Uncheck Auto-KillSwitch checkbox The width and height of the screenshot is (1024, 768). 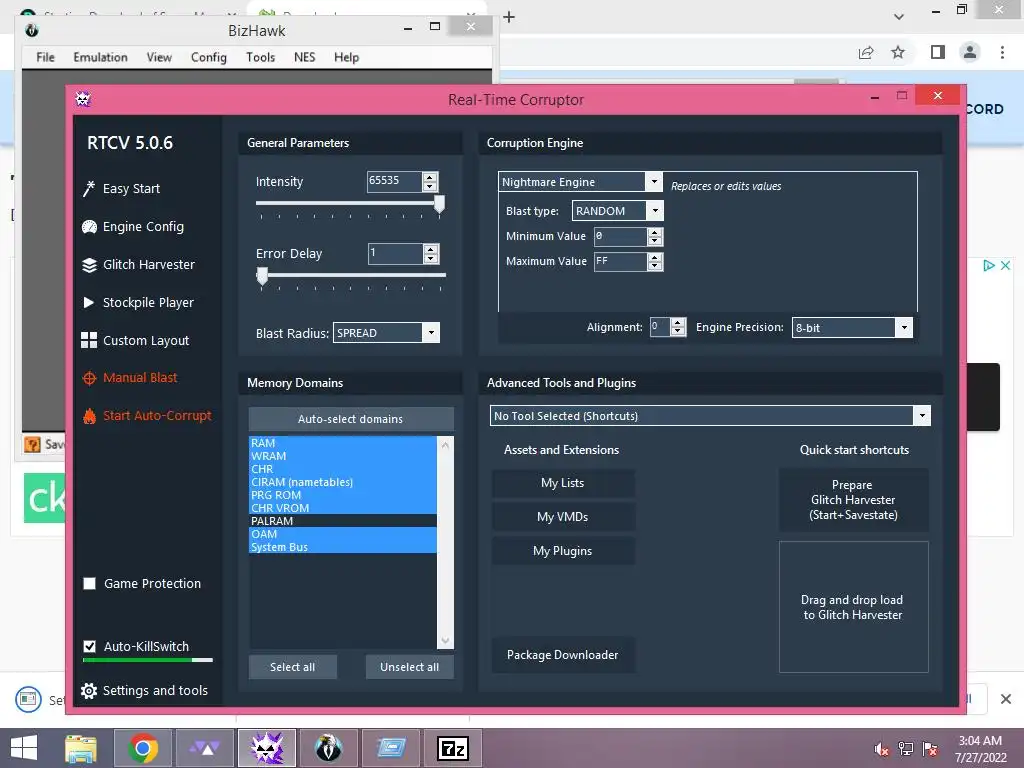pos(89,647)
